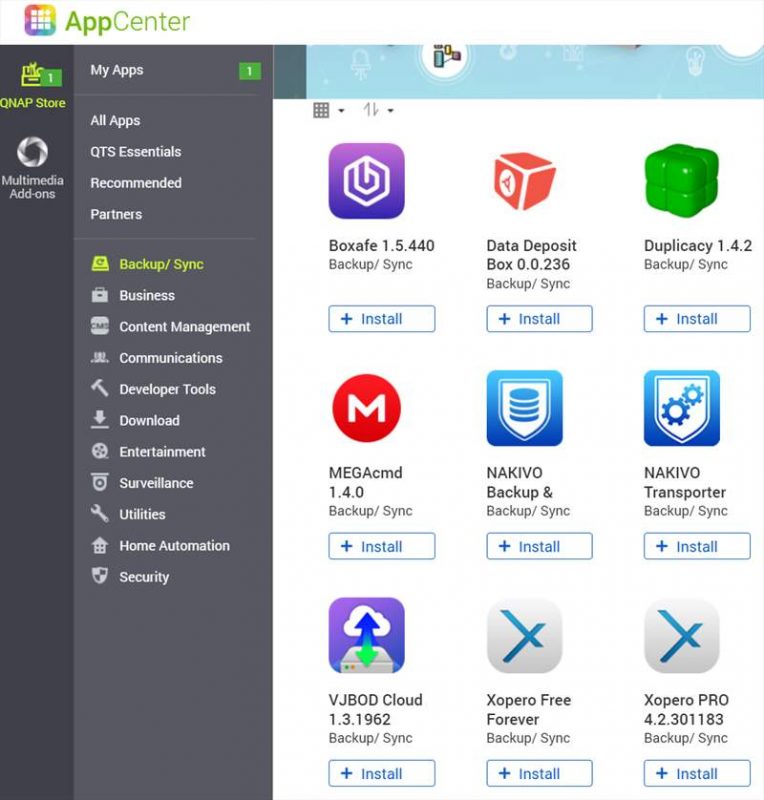764x800 pixels.
Task: Click the Backup/ Sync category icon in the sidebar
Action: pyautogui.click(x=100, y=263)
